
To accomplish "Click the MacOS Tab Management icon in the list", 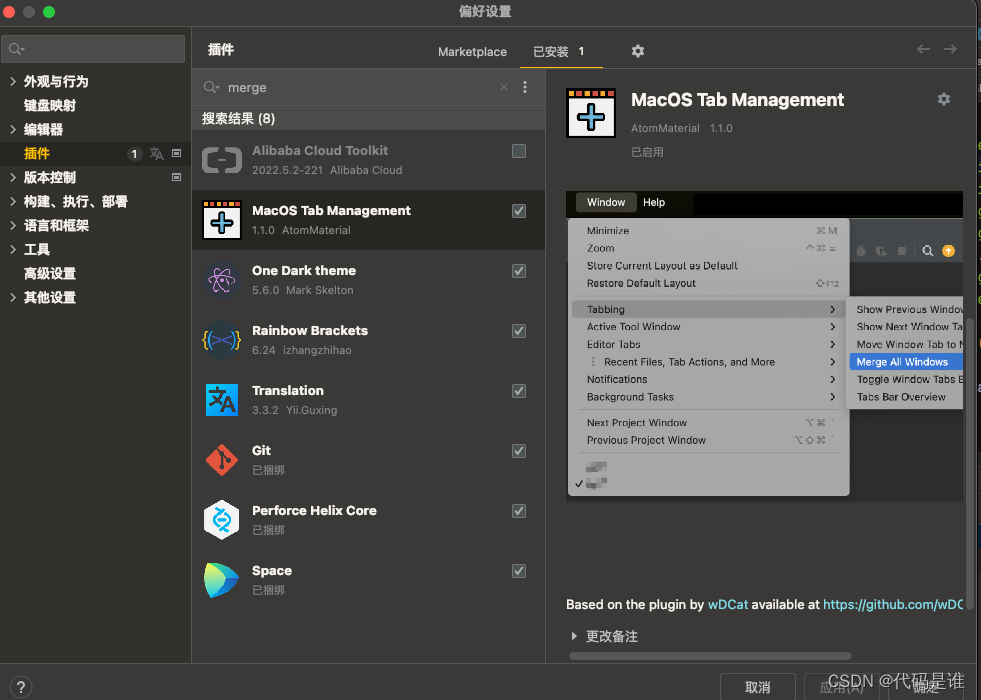I will 221,220.
